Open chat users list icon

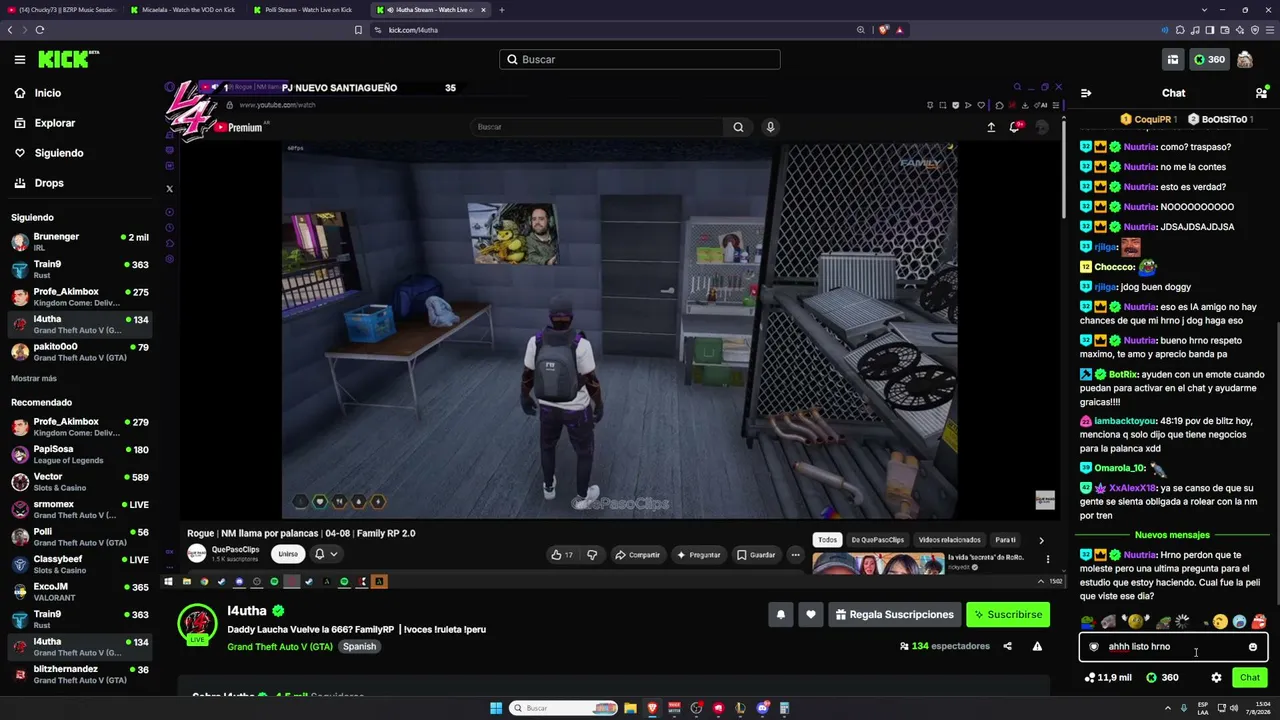tap(1261, 93)
